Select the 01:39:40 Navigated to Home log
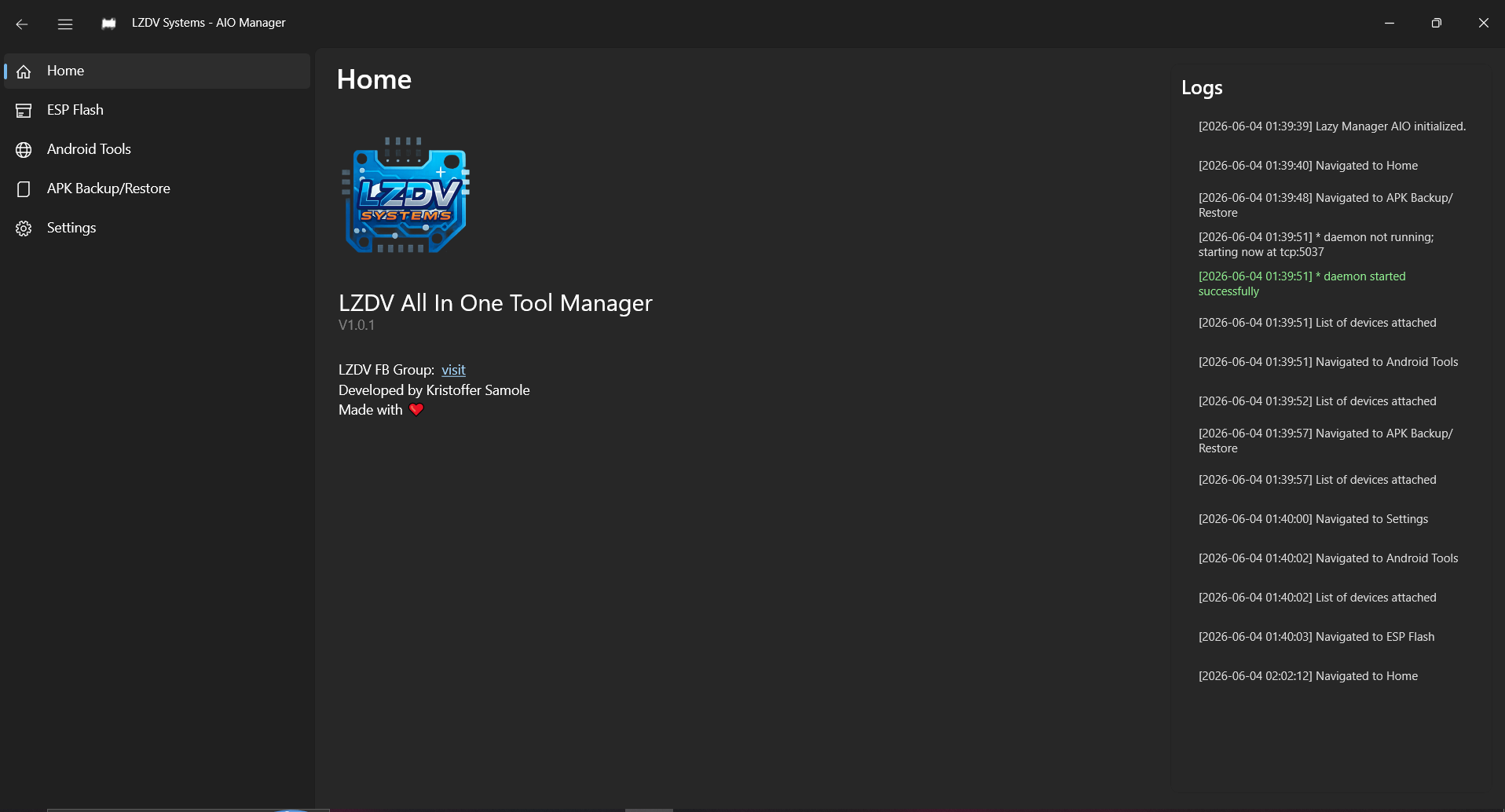Screen dimensions: 1505x812 click(x=1309, y=166)
